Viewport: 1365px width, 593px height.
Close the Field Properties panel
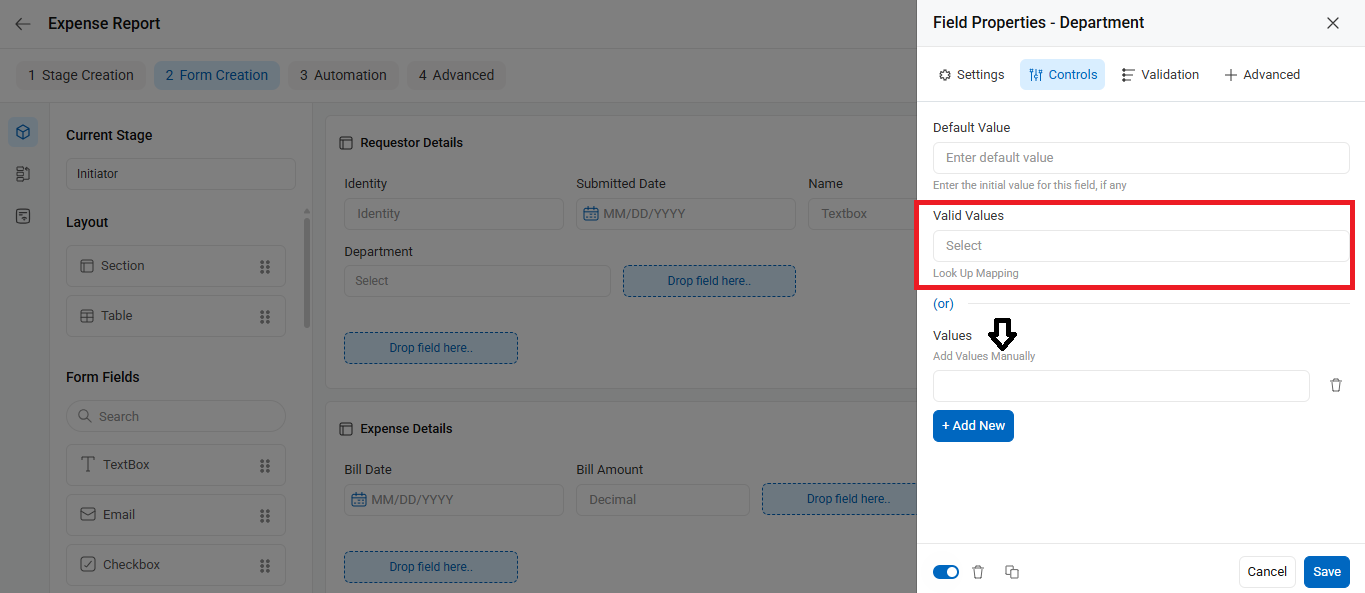click(x=1333, y=23)
